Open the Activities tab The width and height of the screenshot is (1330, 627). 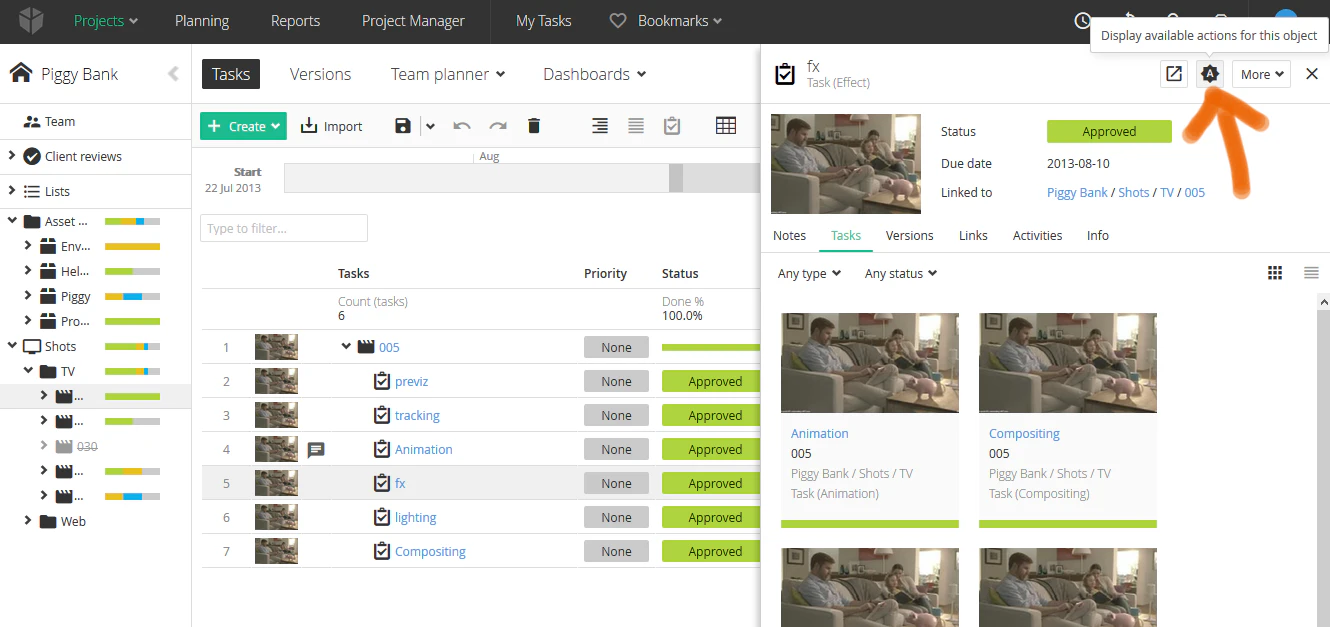coord(1037,235)
